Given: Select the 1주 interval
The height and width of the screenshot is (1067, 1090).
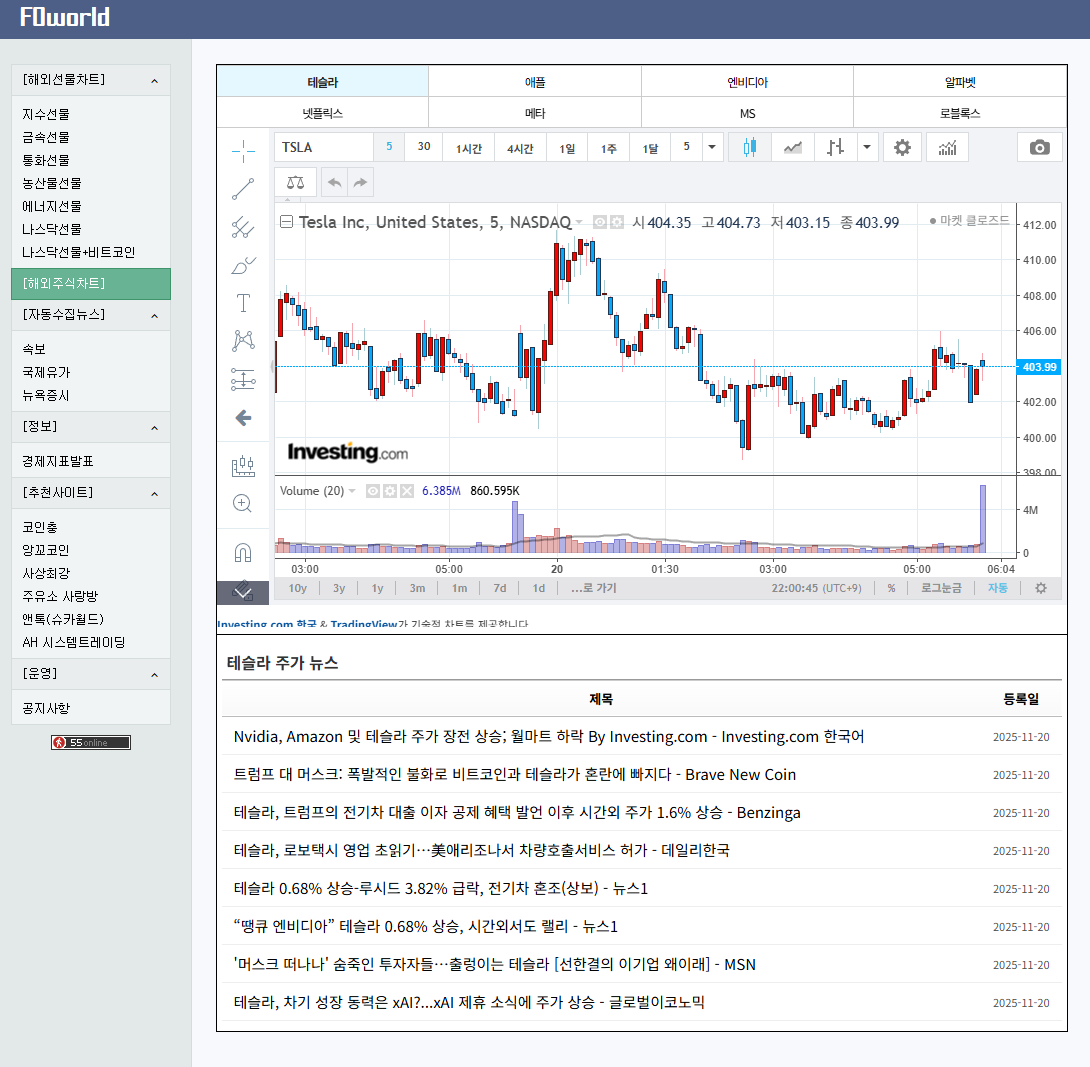Looking at the screenshot, I should pyautogui.click(x=609, y=148).
